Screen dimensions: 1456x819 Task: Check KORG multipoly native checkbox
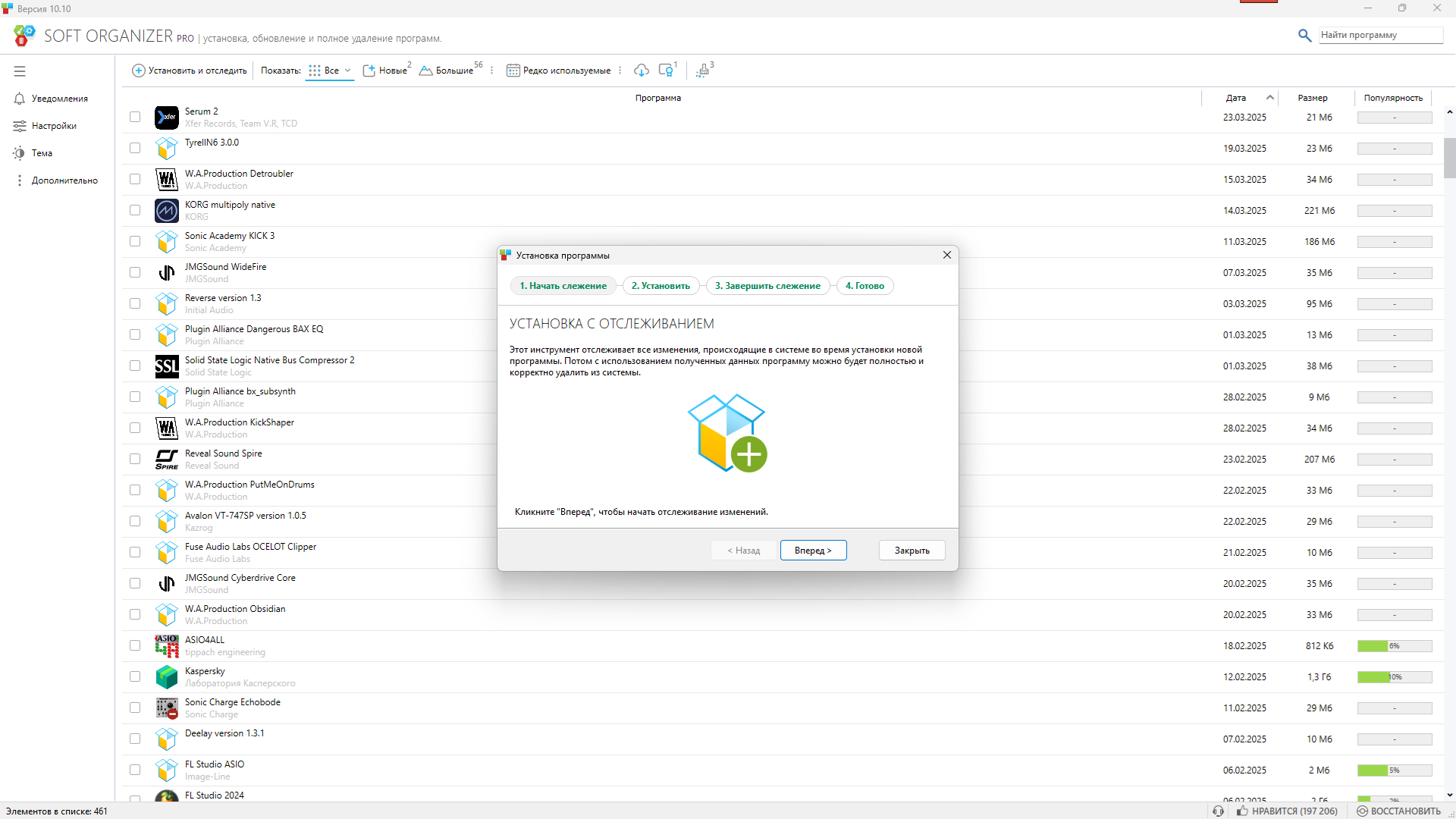point(135,211)
